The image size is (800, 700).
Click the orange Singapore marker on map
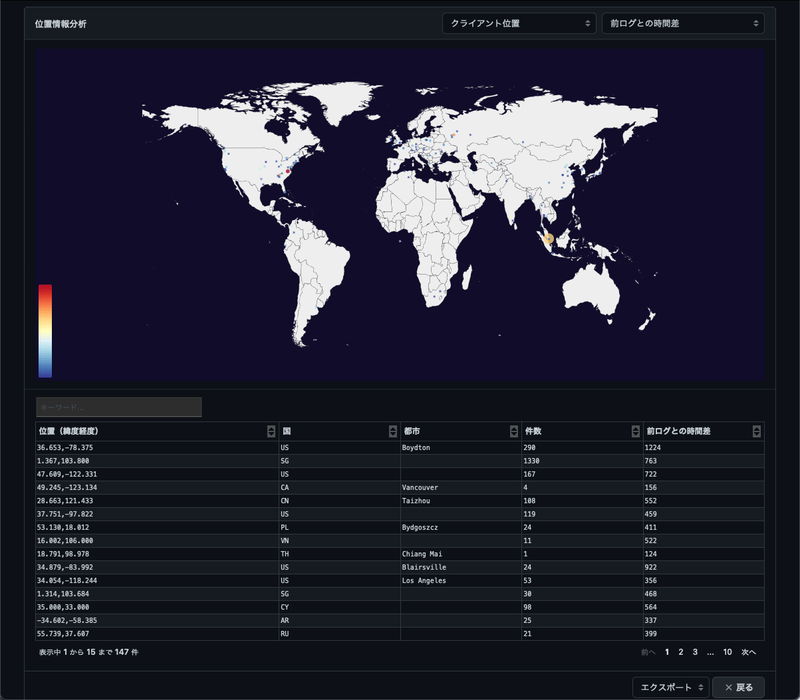[547, 238]
